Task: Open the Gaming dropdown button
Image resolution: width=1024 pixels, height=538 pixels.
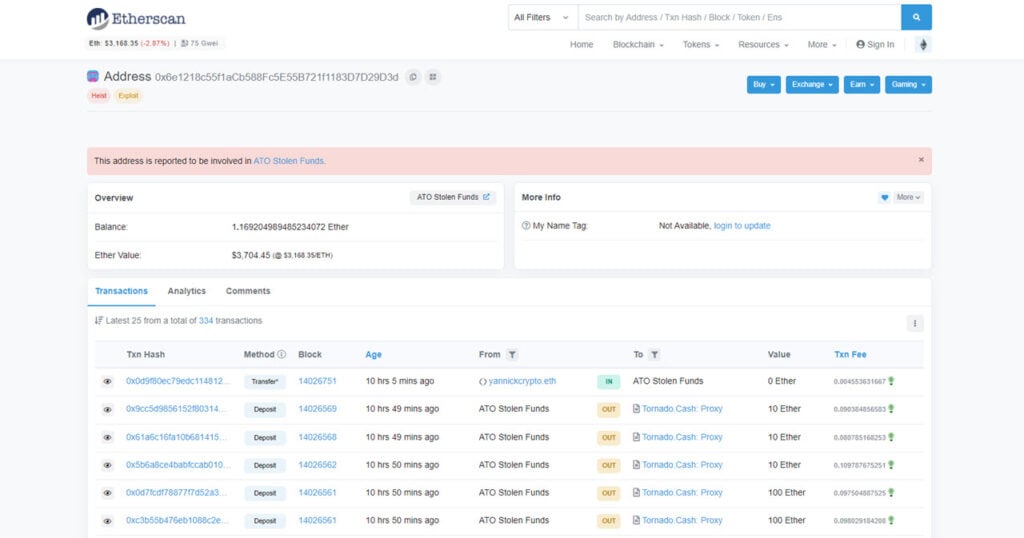Action: pyautogui.click(x=908, y=85)
